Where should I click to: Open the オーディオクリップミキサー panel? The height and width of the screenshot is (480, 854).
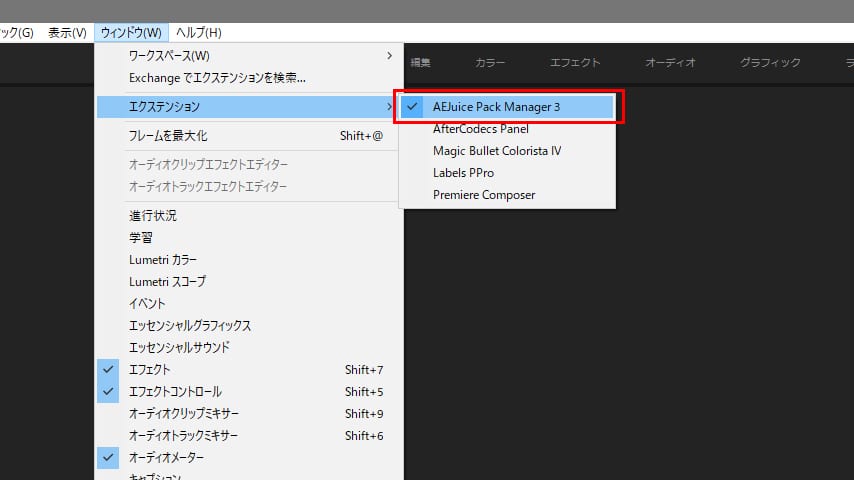click(x=248, y=414)
